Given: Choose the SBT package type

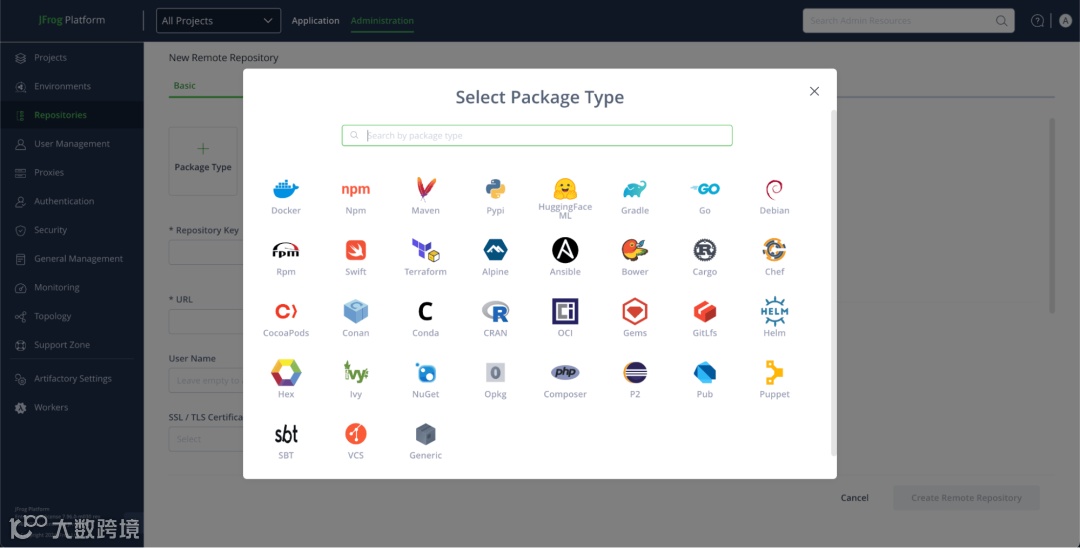Looking at the screenshot, I should coord(286,442).
